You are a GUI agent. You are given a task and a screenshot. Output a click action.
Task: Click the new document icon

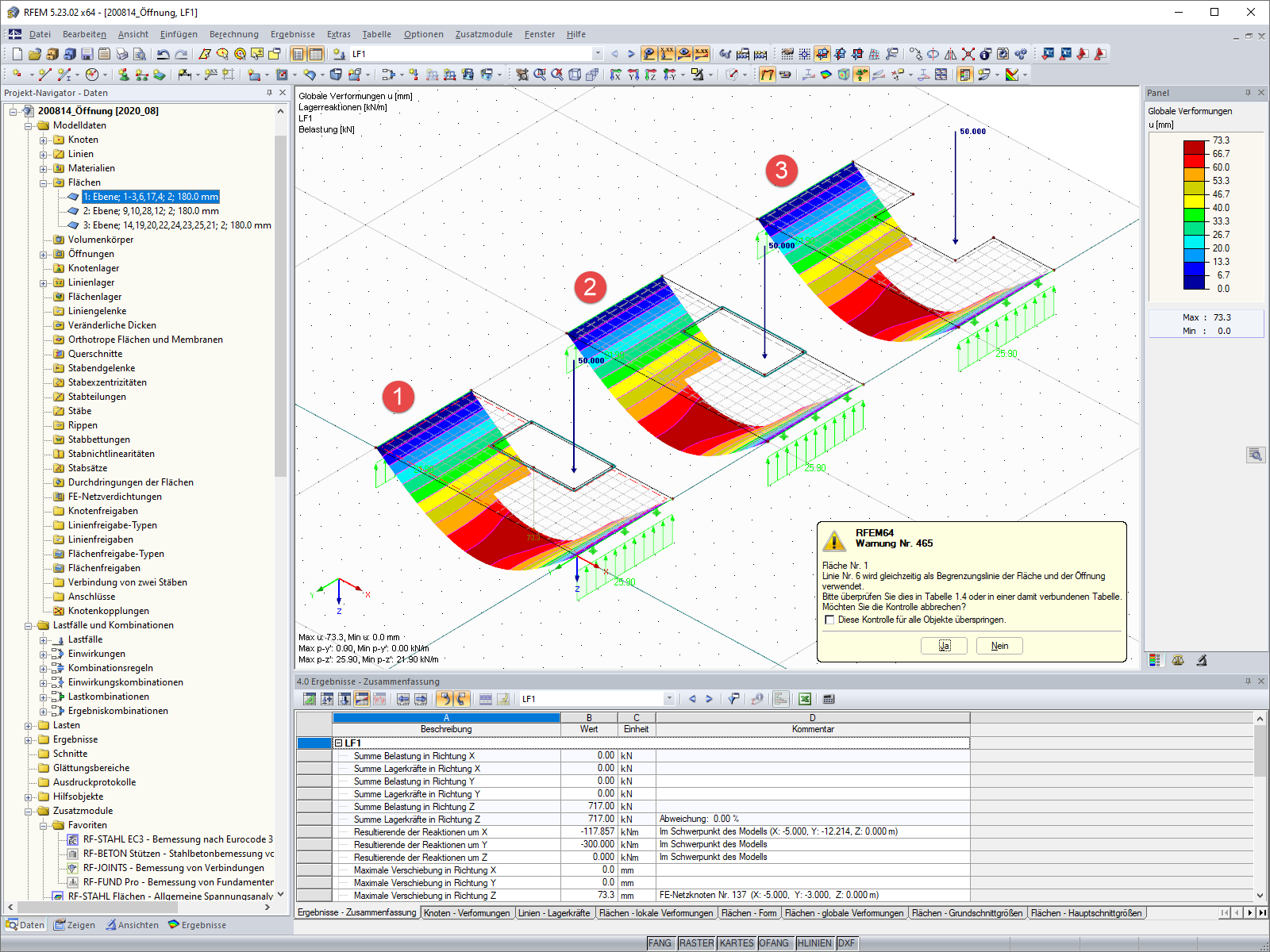click(17, 54)
